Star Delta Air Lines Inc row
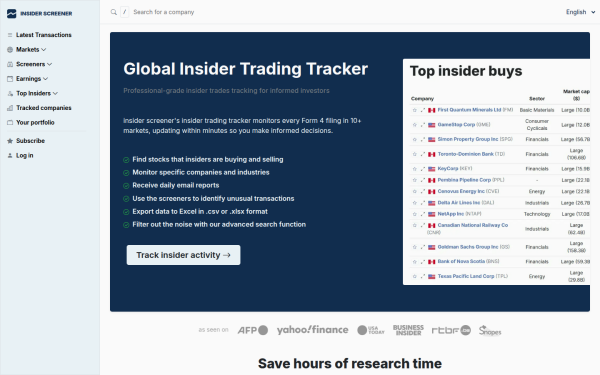600x375 pixels. [x=414, y=203]
